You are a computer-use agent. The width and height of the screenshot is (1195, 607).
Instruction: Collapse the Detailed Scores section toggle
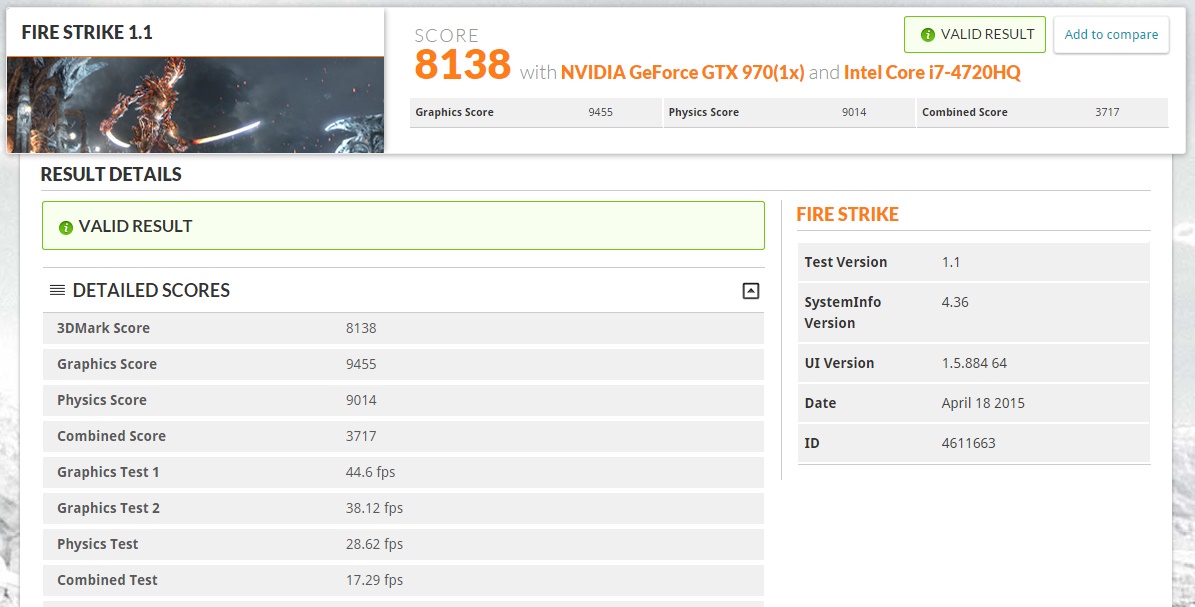(x=751, y=291)
